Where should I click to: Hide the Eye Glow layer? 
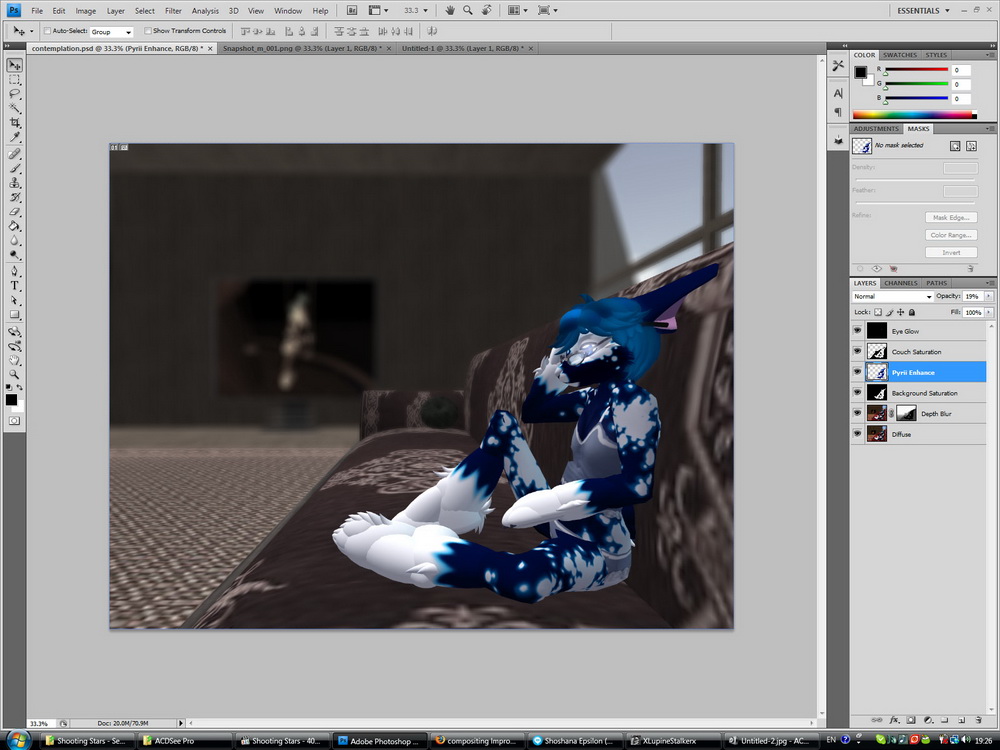click(857, 331)
